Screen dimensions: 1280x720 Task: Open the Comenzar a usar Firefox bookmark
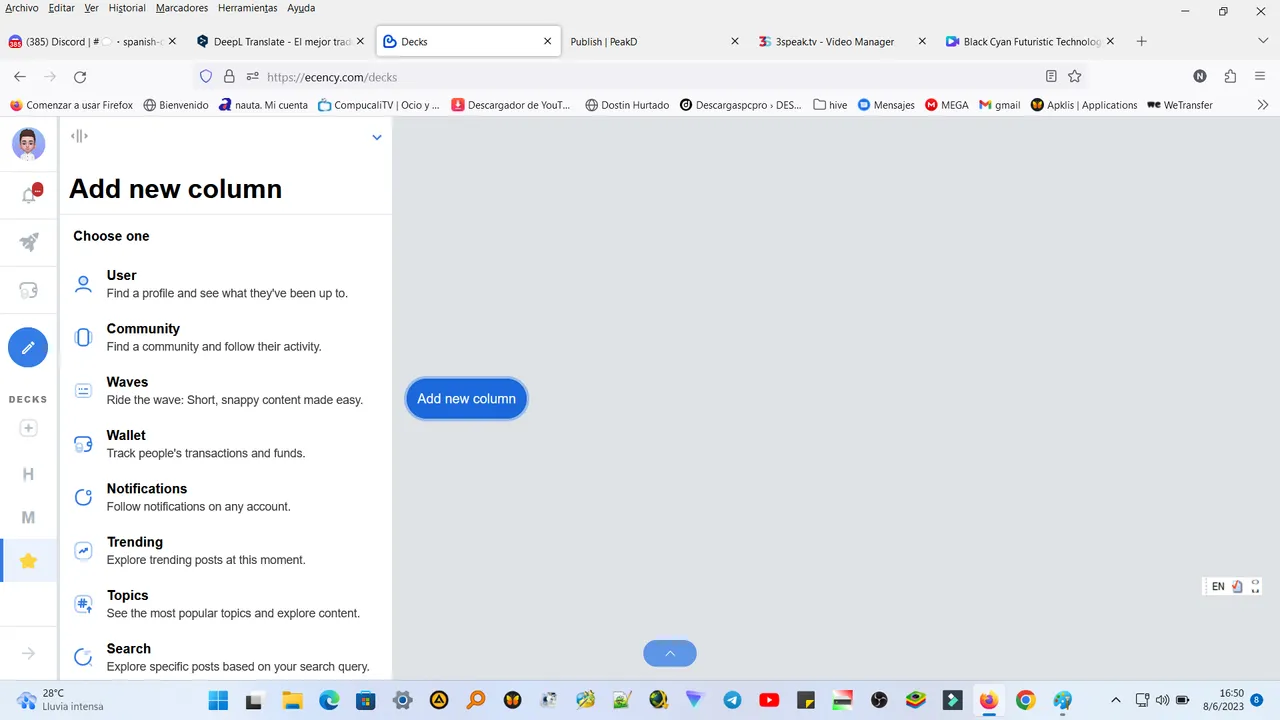(x=71, y=105)
